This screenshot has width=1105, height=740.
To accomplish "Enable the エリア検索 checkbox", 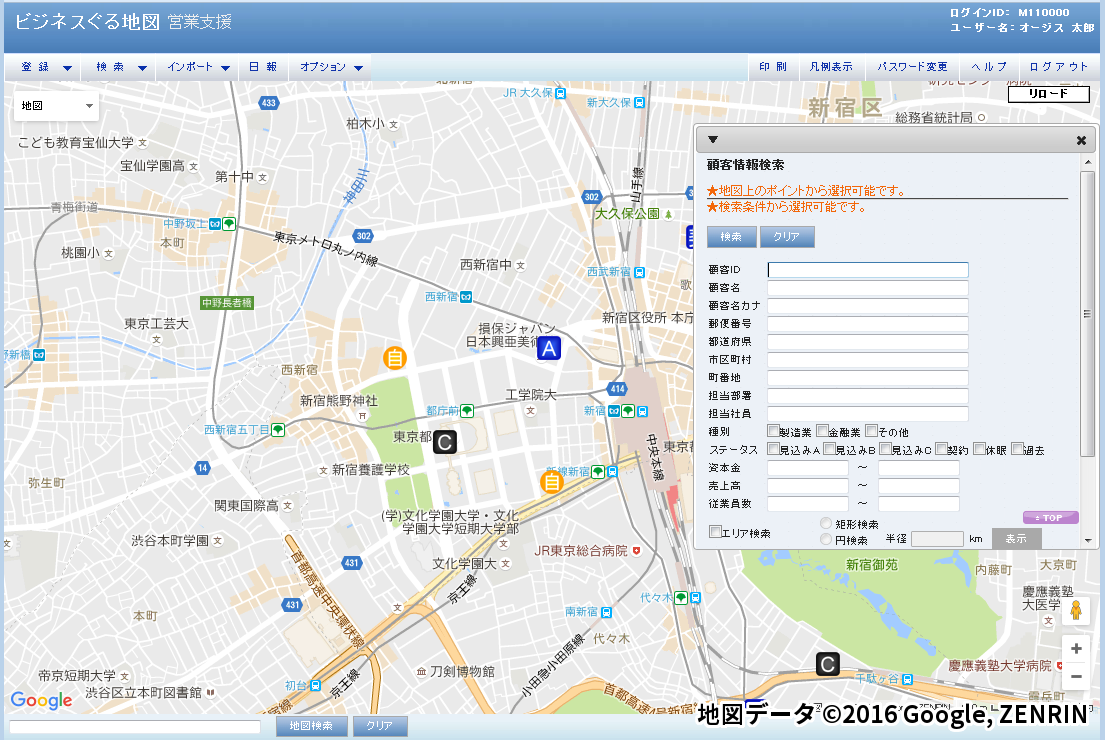I will point(715,532).
